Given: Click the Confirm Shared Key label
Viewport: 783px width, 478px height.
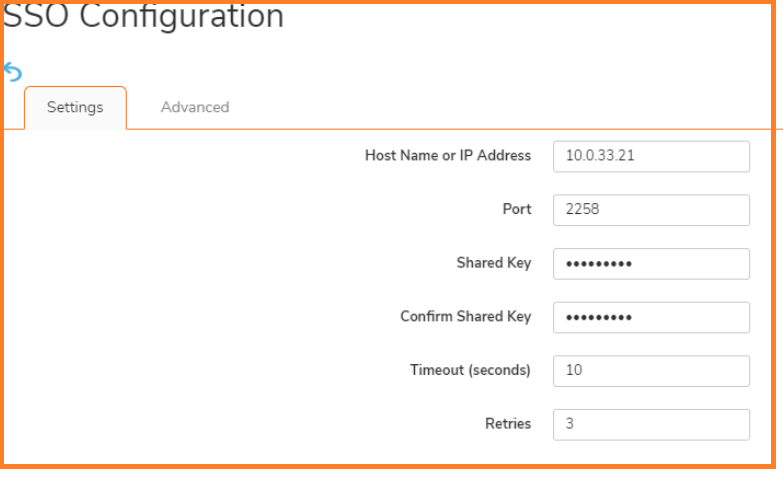Looking at the screenshot, I should point(466,316).
